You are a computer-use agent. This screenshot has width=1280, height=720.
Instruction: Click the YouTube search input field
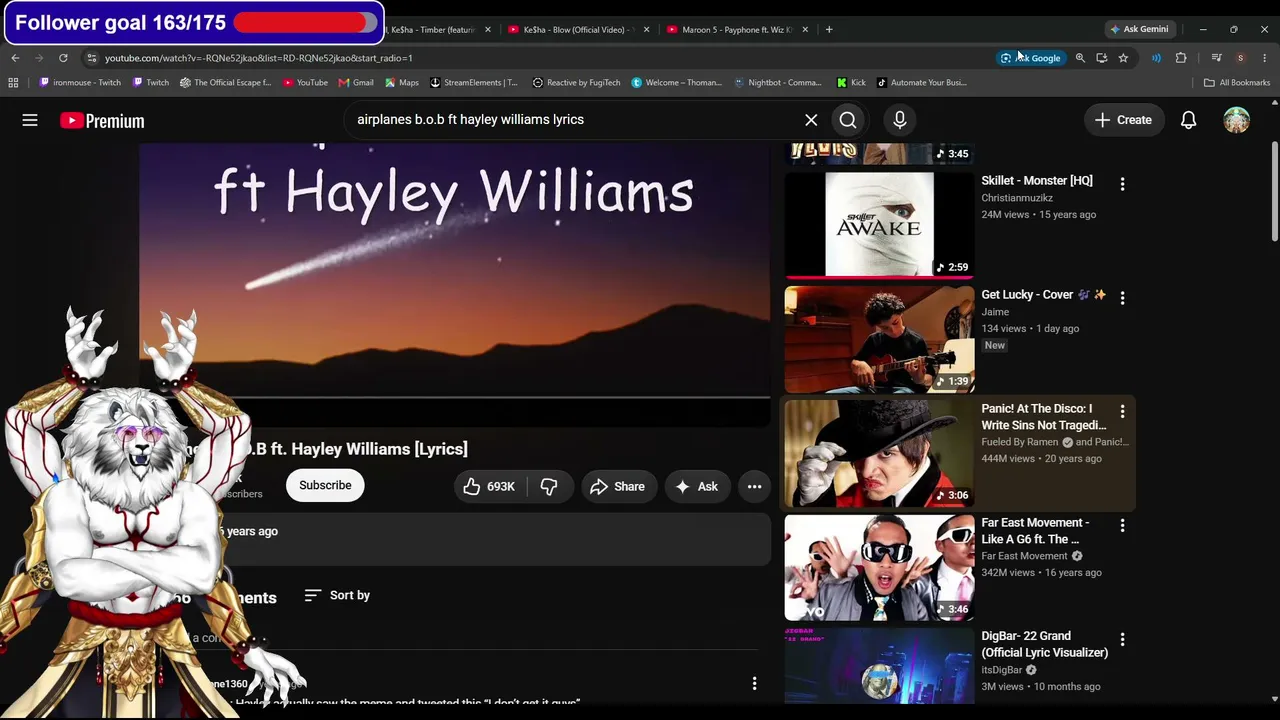570,120
